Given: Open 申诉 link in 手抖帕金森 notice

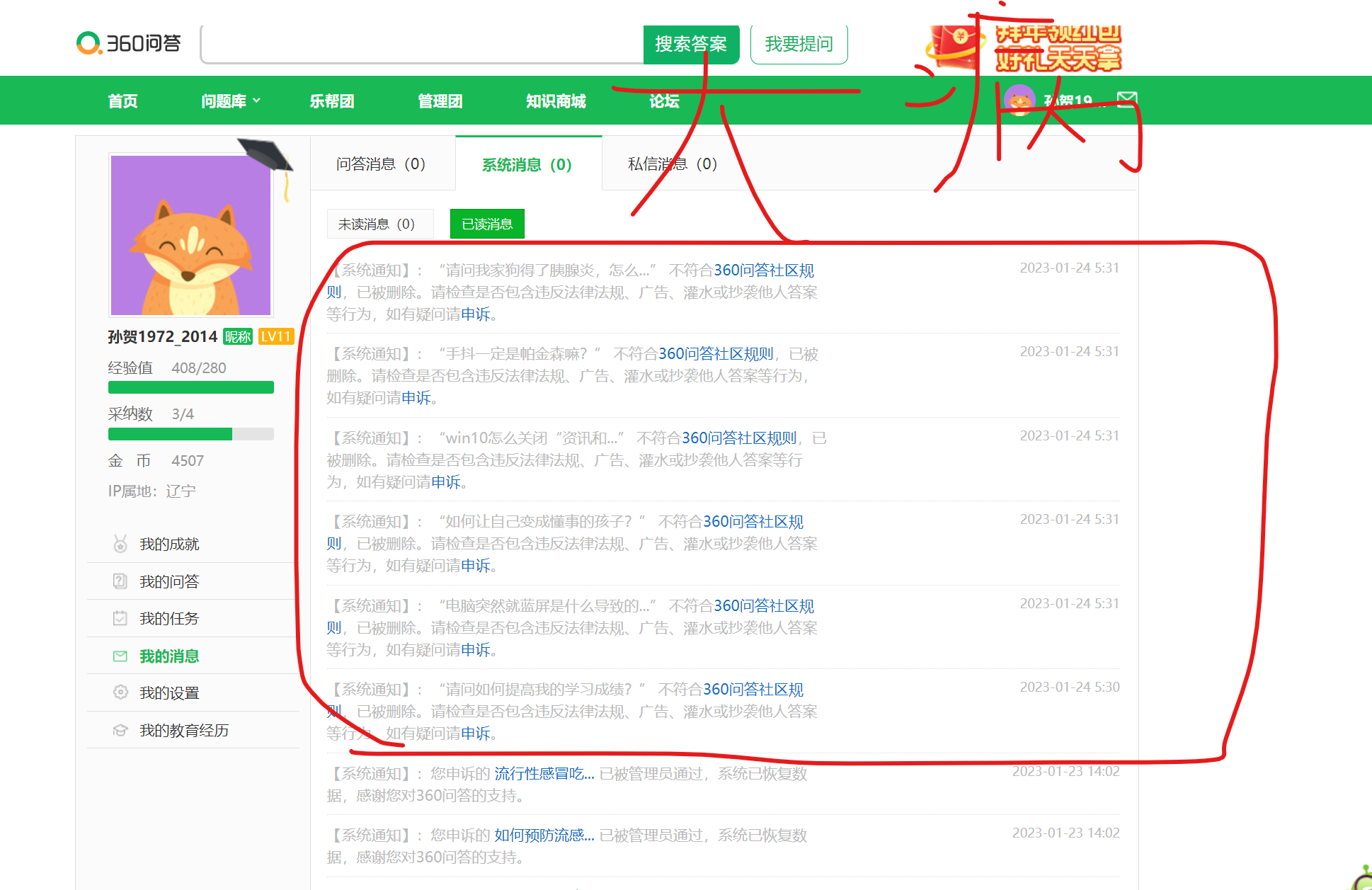Looking at the screenshot, I should coord(416,398).
